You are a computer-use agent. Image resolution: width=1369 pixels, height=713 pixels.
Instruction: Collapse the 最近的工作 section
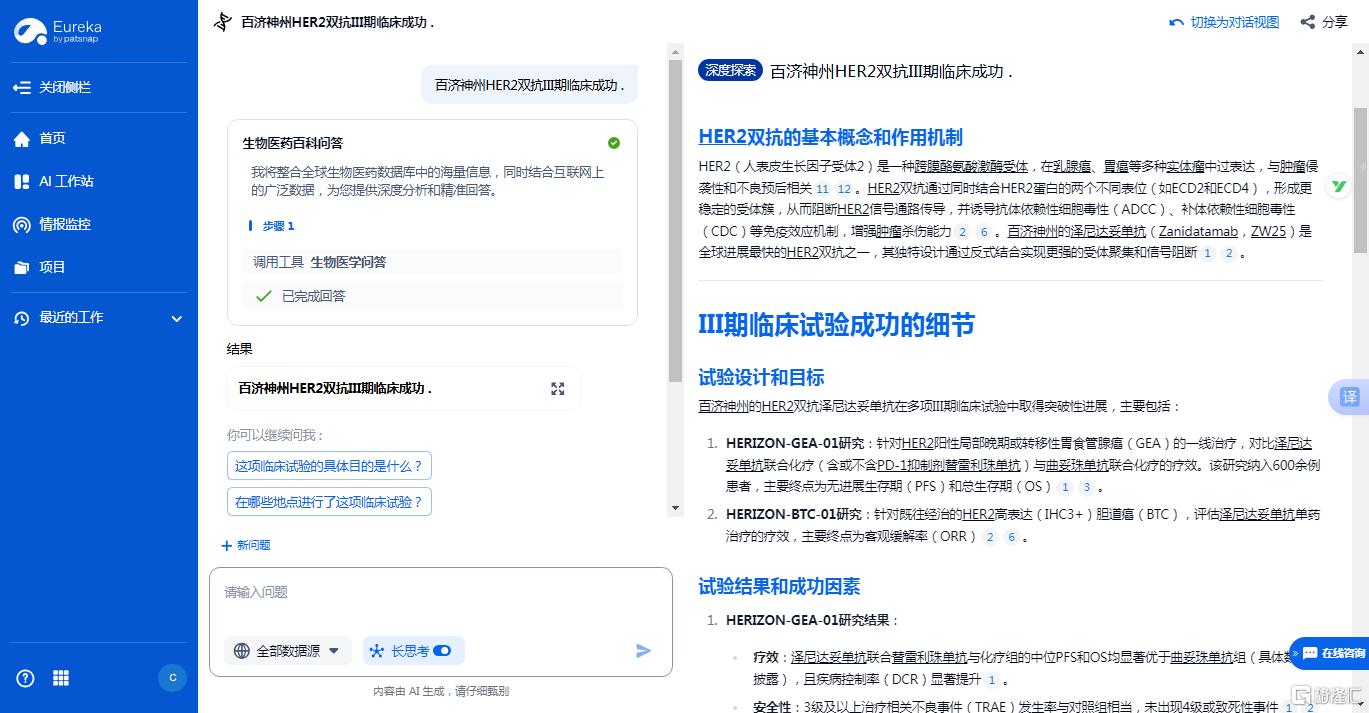[x=177, y=318]
